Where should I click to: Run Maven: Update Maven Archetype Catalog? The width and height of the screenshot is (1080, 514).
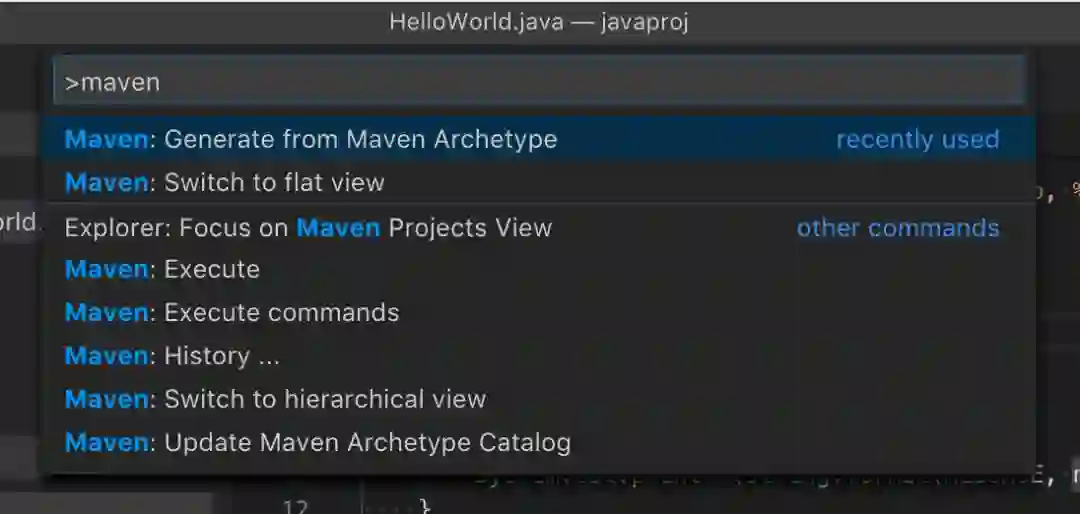(x=539, y=442)
